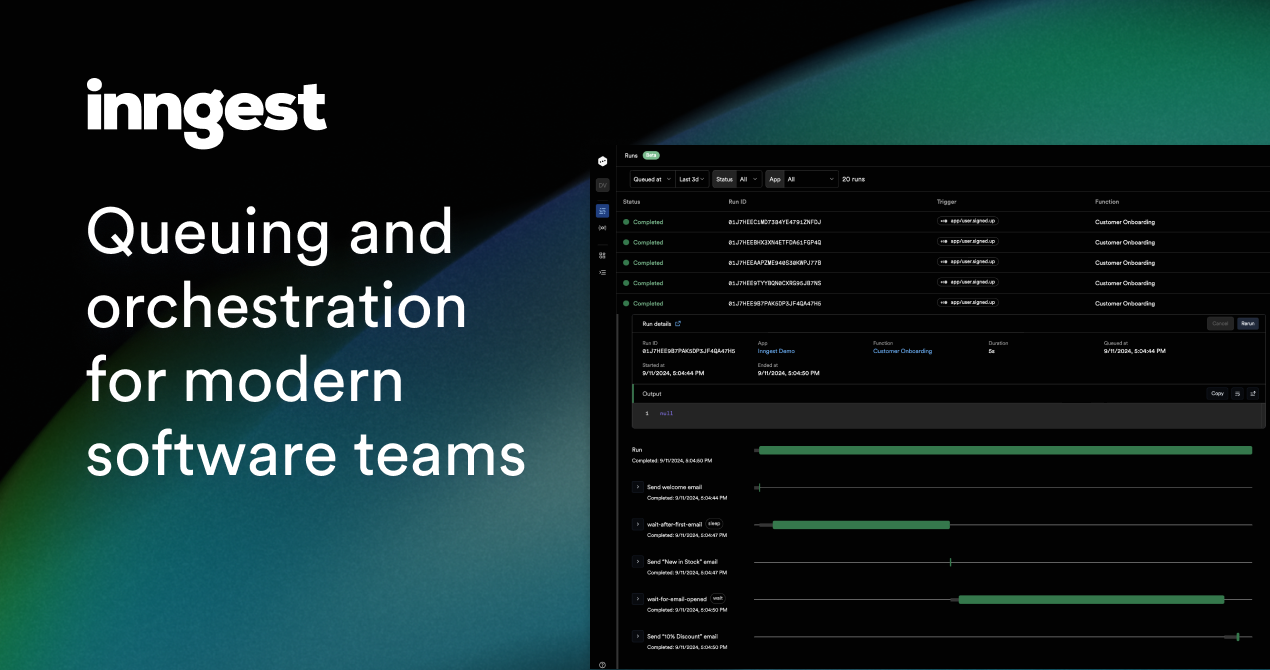The width and height of the screenshot is (1270, 670).
Task: Click the wait-for-email-opened timeline bar
Action: (1091, 599)
